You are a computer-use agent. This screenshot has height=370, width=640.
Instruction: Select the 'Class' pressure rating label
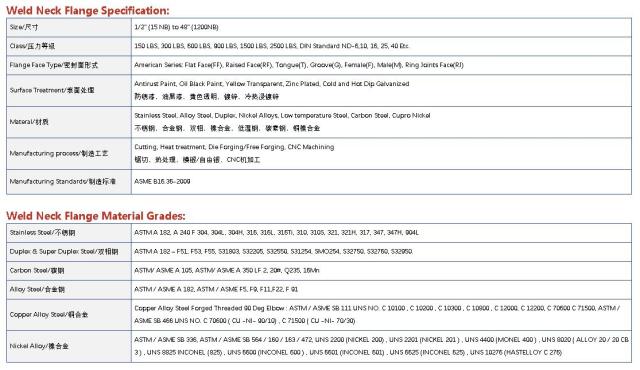(32, 46)
